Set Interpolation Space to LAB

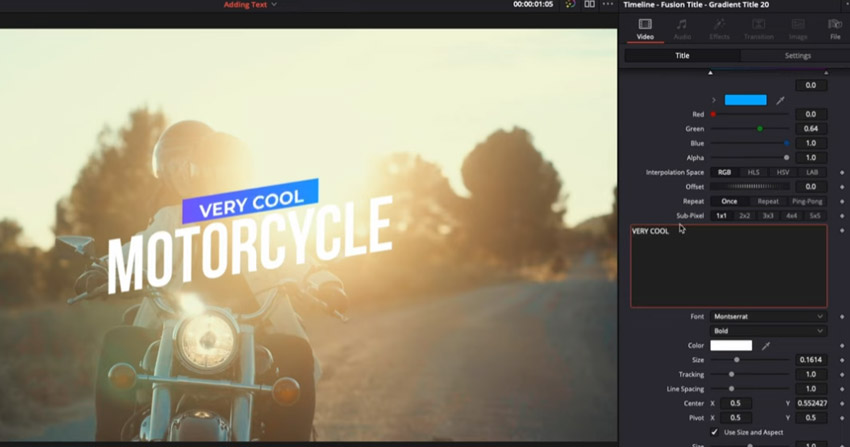pyautogui.click(x=812, y=172)
